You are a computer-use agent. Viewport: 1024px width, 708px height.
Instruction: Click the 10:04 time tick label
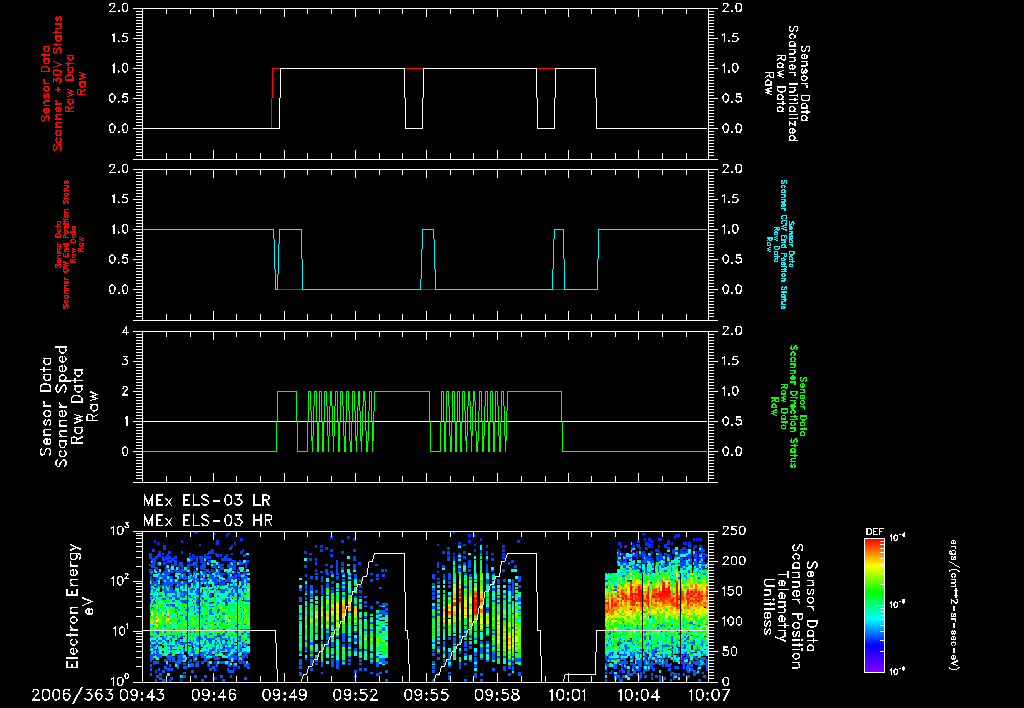click(638, 695)
